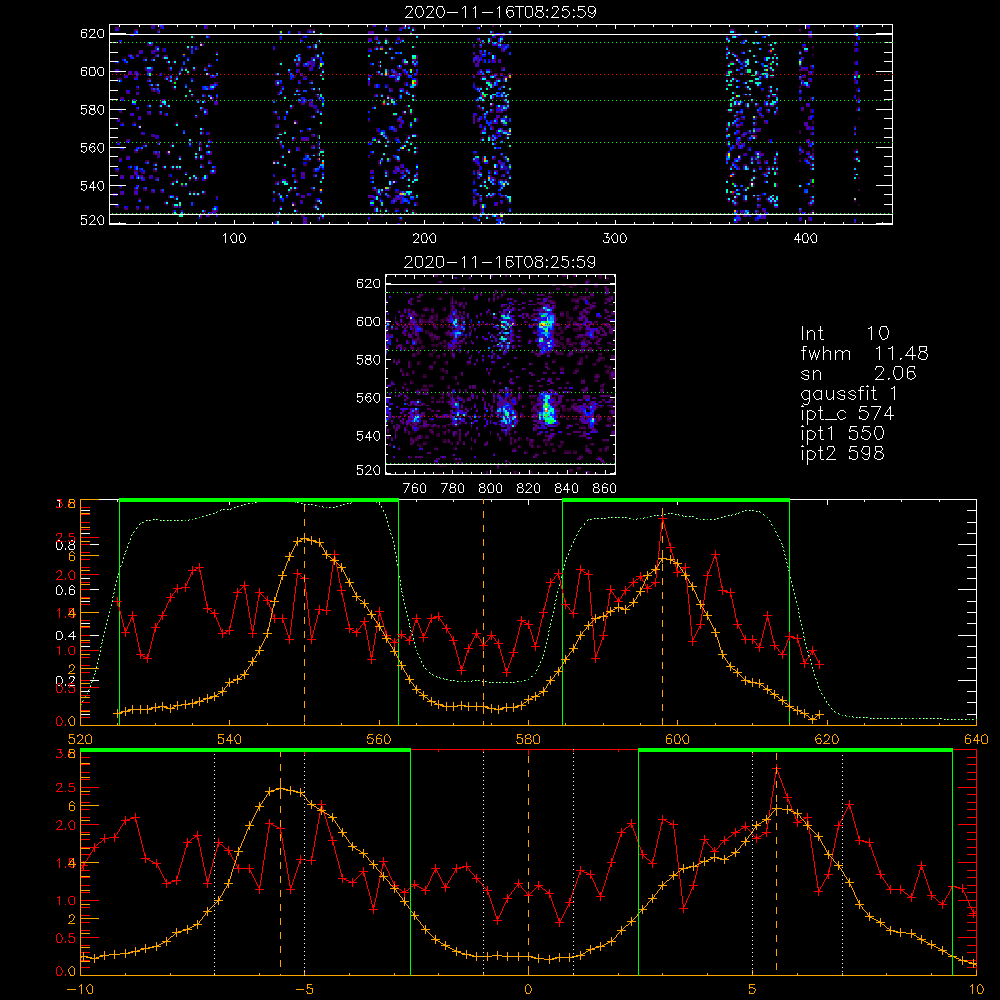Click red y-axis label 2.5 on bottom plot

pos(66,788)
